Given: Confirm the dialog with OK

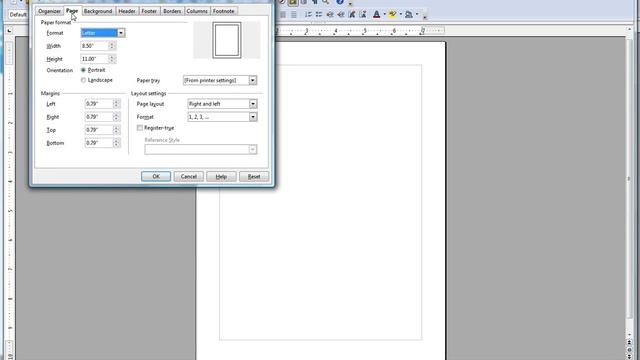Looking at the screenshot, I should (156, 177).
